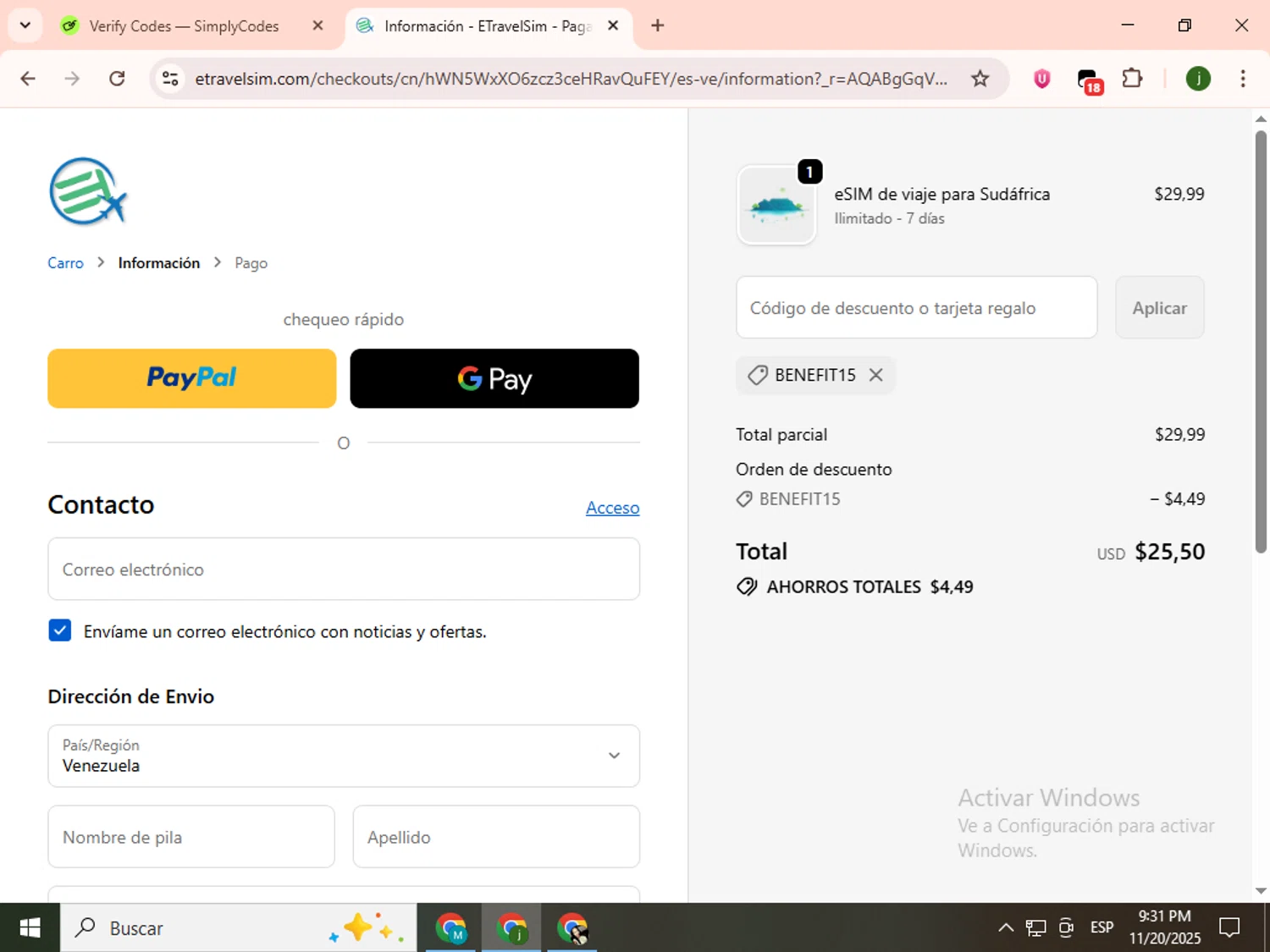The height and width of the screenshot is (952, 1270).
Task: Expand the País/Región Venezuela dropdown
Action: [x=344, y=756]
